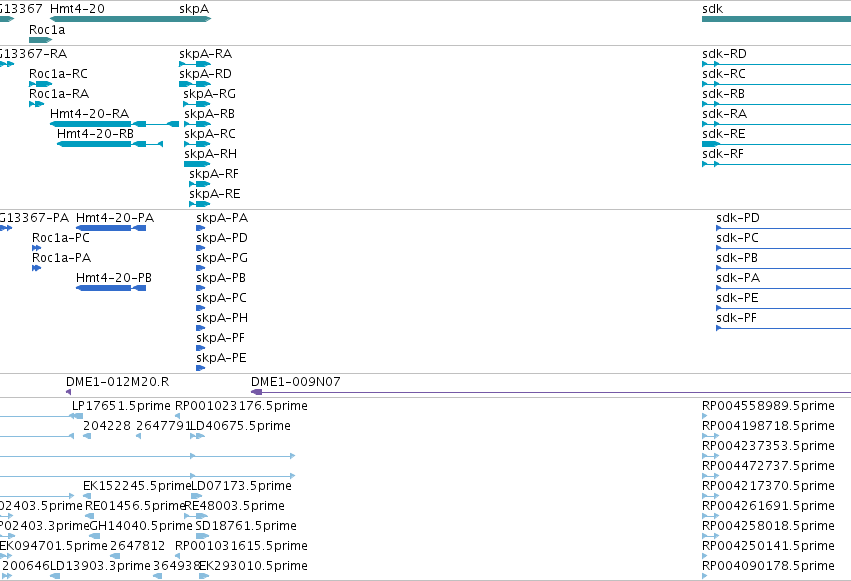Select the Hmt4-20-PA protein label

[115, 218]
